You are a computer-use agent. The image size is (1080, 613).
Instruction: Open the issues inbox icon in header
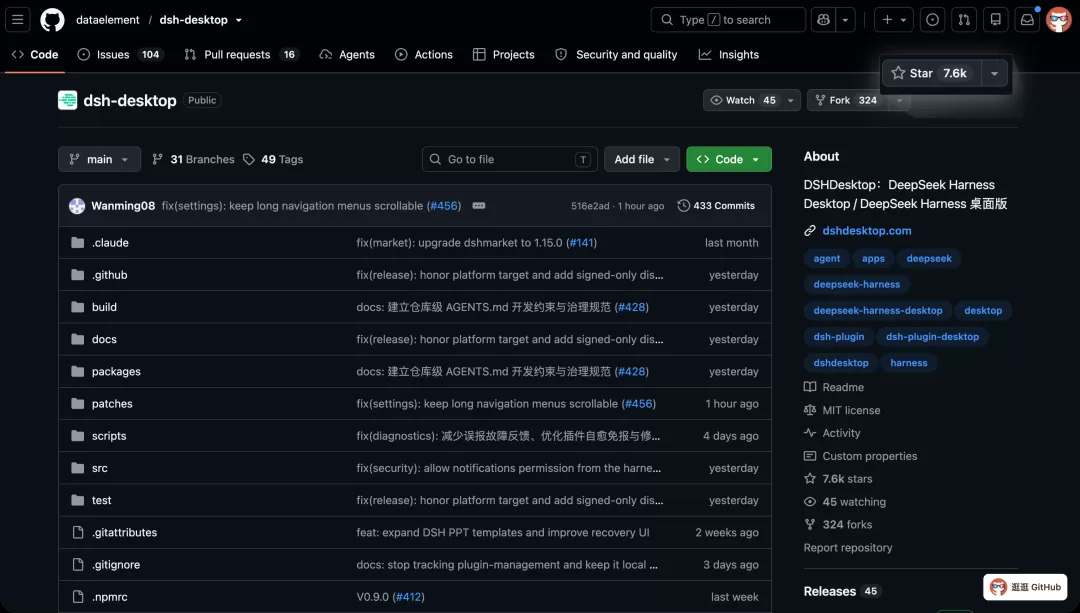(x=932, y=20)
